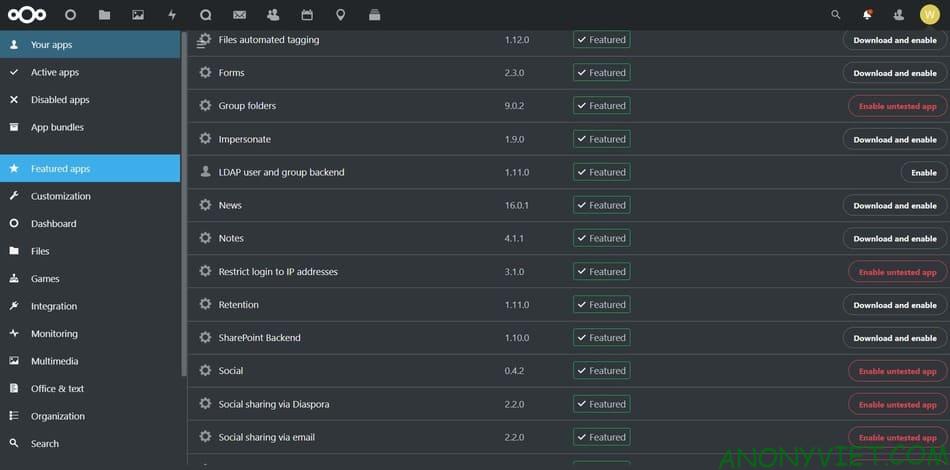Image resolution: width=950 pixels, height=470 pixels.
Task: Open Maps location pin icon
Action: 341,15
